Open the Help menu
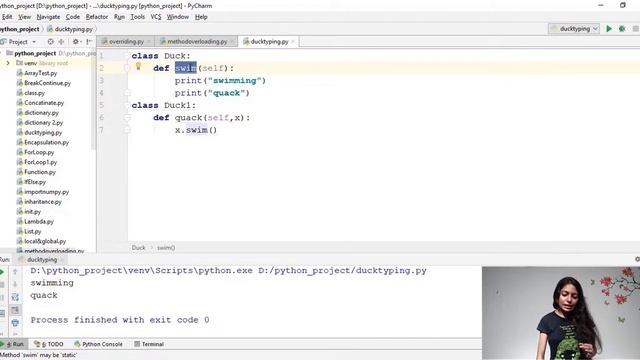This screenshot has height=360, width=640. (x=201, y=17)
